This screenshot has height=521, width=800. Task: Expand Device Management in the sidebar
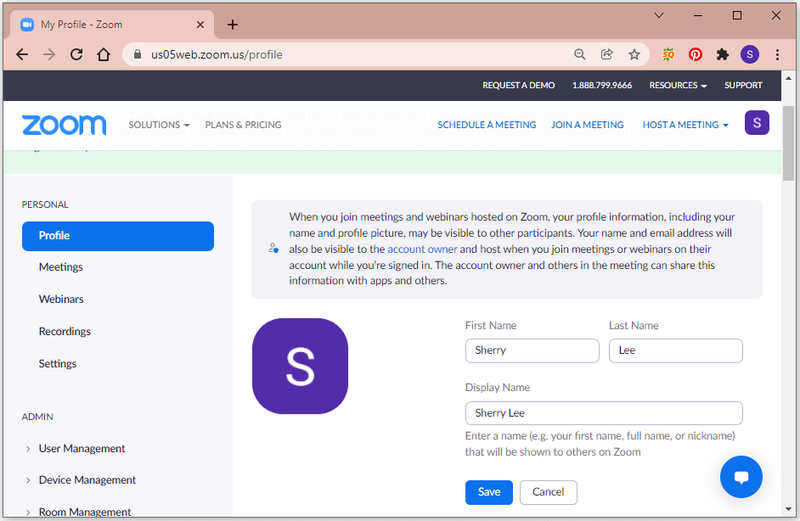click(x=80, y=480)
